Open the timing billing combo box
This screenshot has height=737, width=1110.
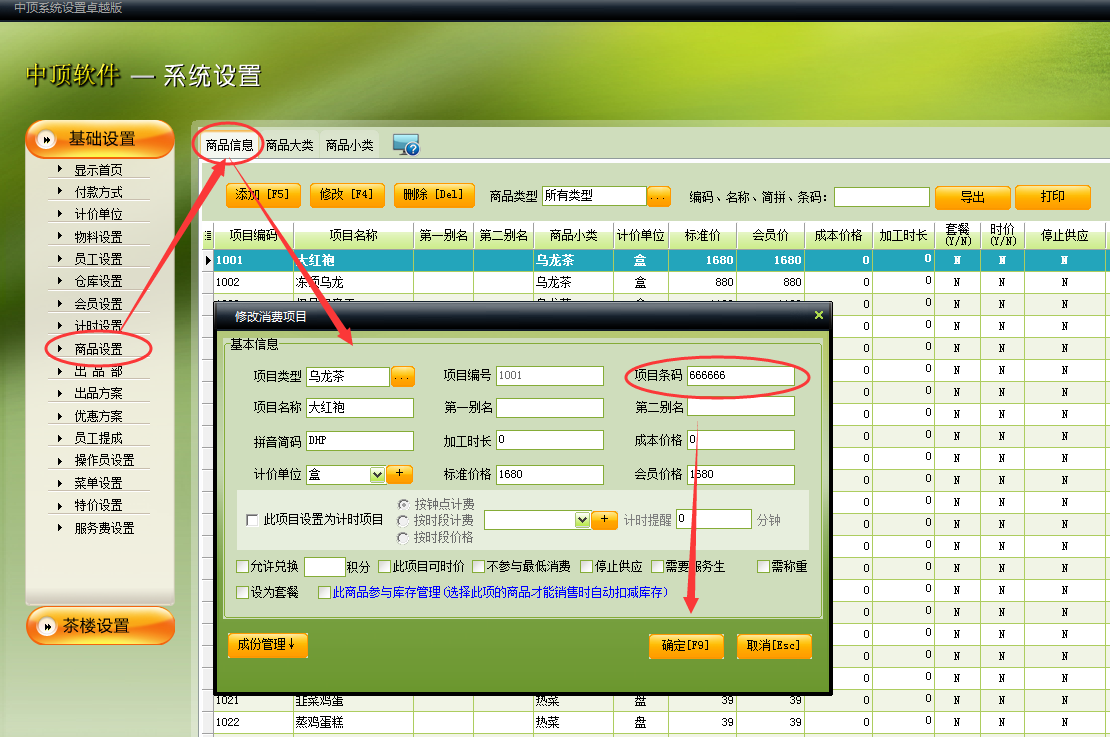[x=582, y=520]
